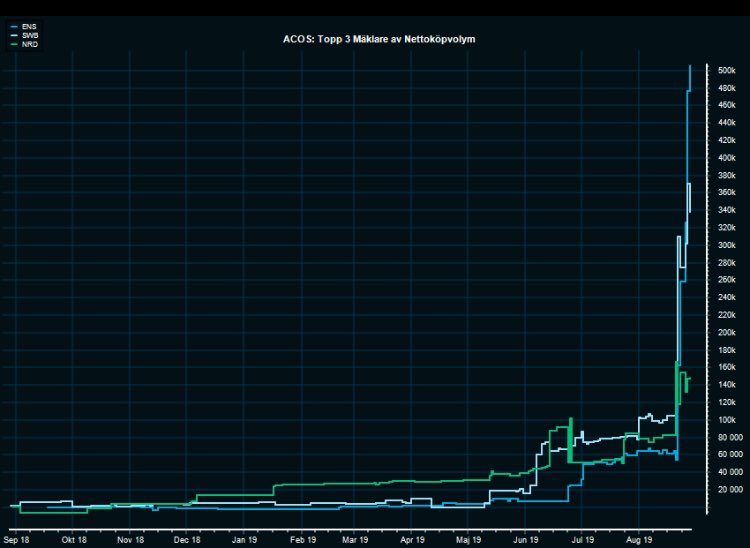This screenshot has height=548, width=750.
Task: Select the Mar 19 axis label
Action: tap(355, 540)
